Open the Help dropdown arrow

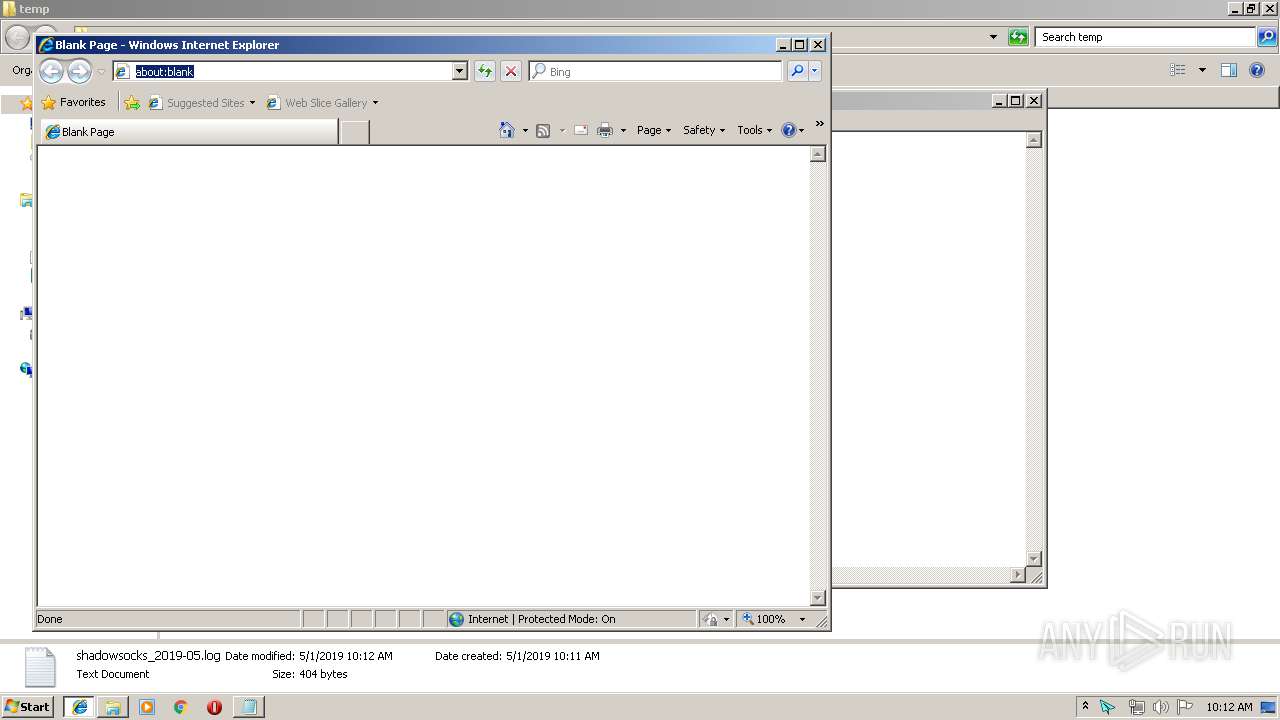click(801, 130)
